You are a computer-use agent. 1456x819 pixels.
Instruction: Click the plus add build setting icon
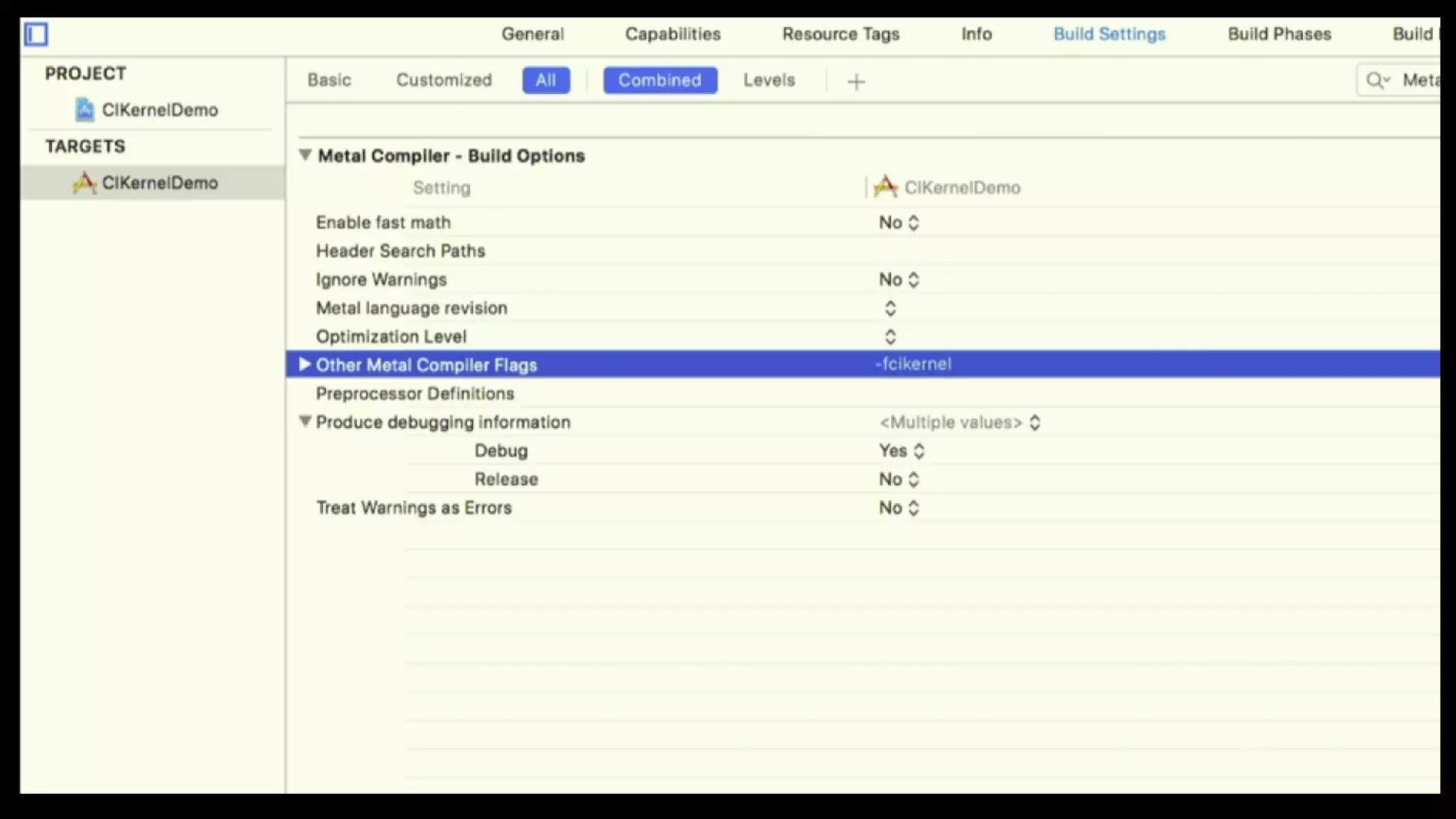click(x=856, y=82)
